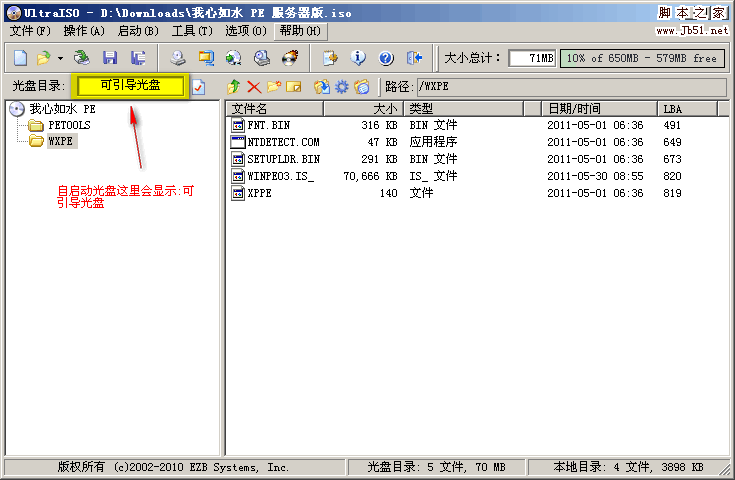735x480 pixels.
Task: Open the 启动(B) menu
Action: click(x=138, y=31)
